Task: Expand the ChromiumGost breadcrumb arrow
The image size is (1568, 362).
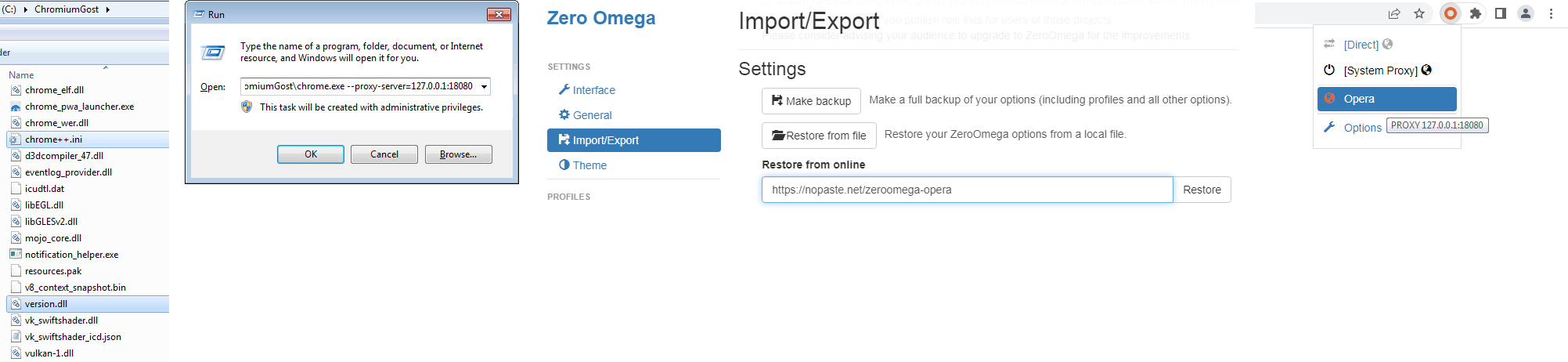Action: 107,9
